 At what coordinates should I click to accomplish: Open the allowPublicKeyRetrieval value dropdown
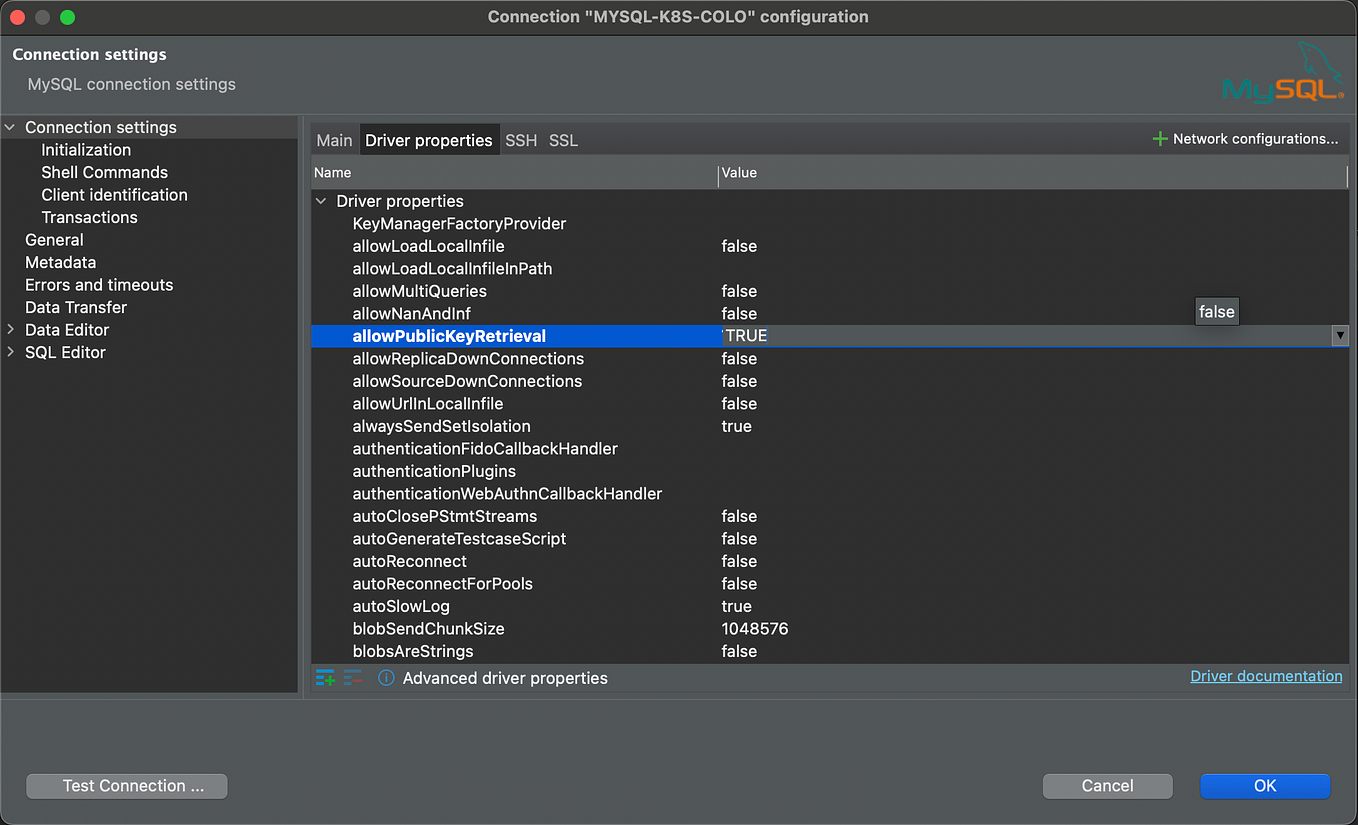pos(1340,336)
